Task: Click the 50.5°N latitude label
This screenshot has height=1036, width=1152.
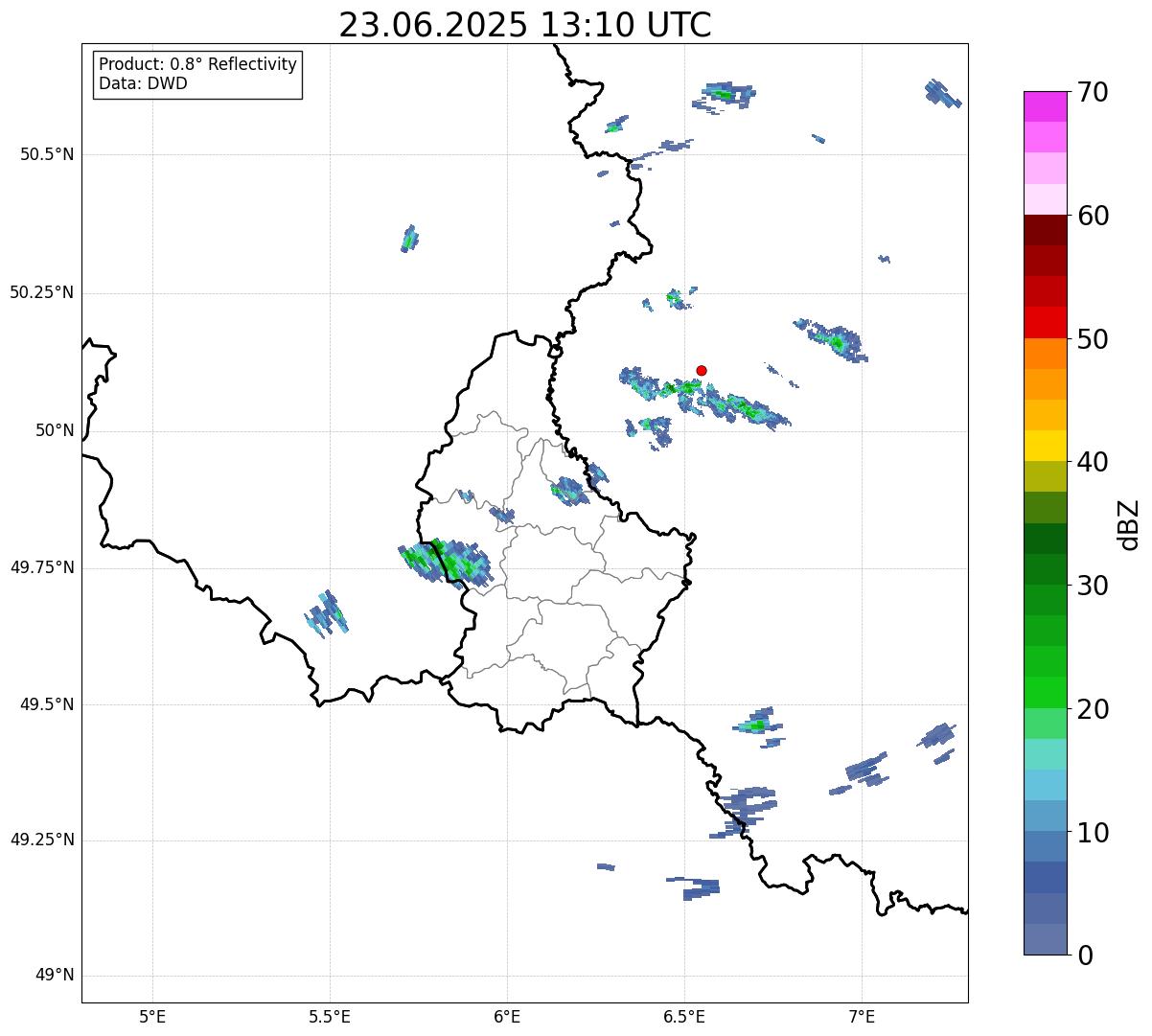Action: 47,154
